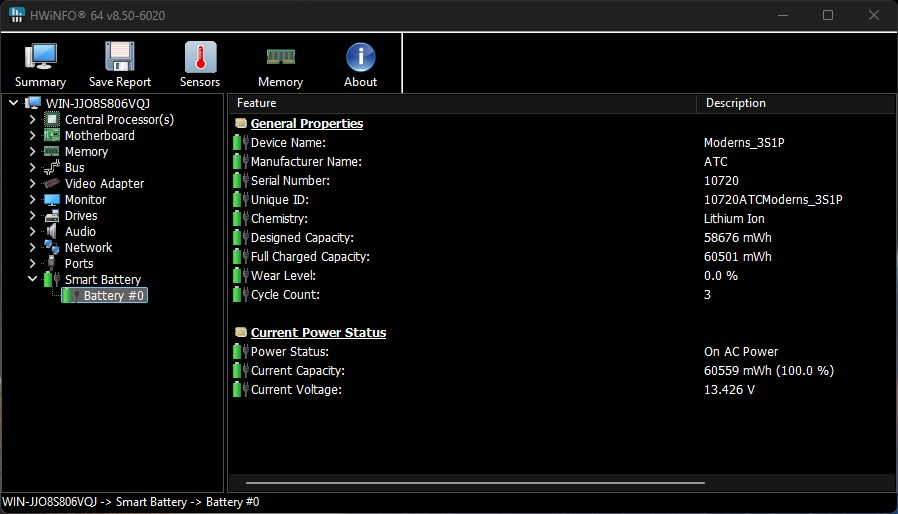898x514 pixels.
Task: Select the Smart Battery tree label
Action: (103, 280)
